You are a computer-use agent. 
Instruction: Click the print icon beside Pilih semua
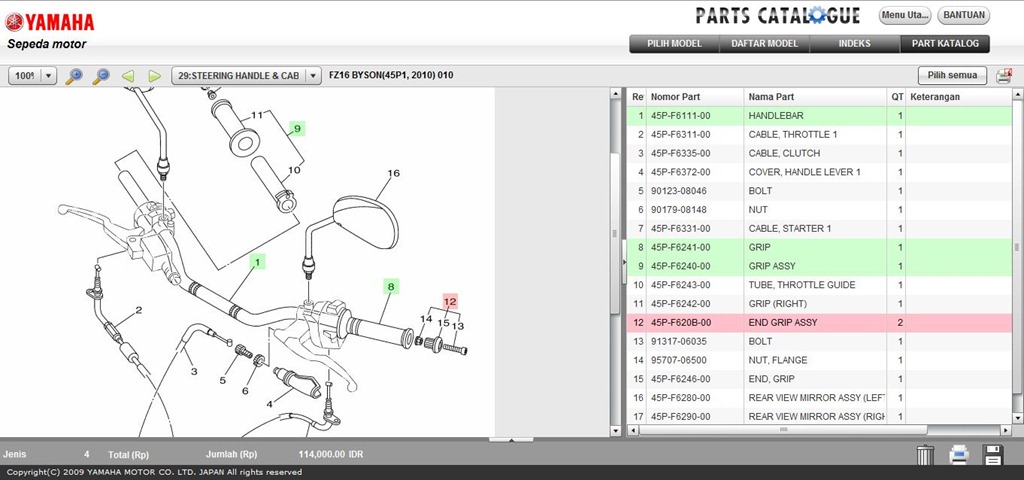click(x=1003, y=76)
